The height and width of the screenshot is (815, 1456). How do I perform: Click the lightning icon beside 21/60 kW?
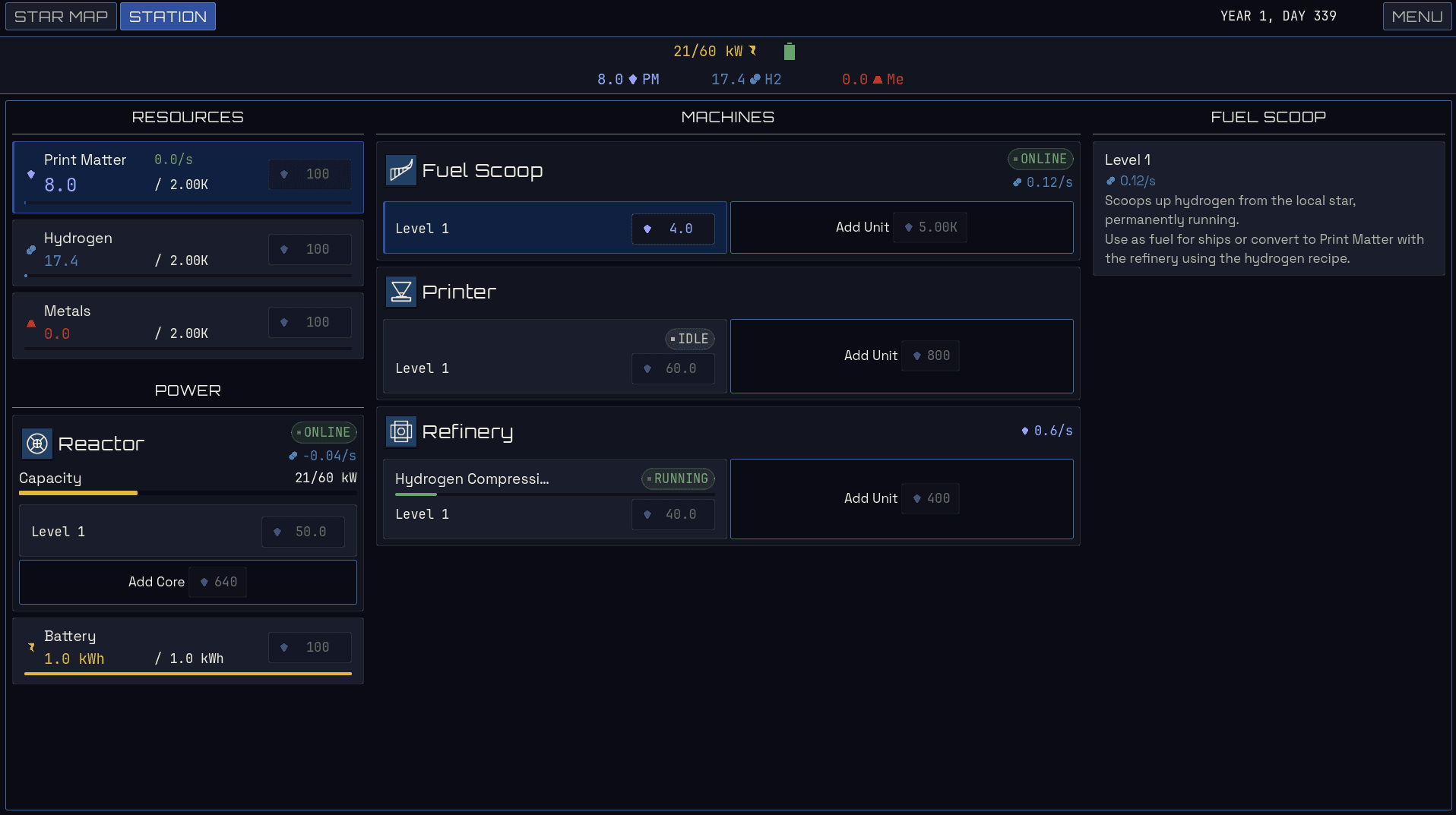(x=752, y=51)
